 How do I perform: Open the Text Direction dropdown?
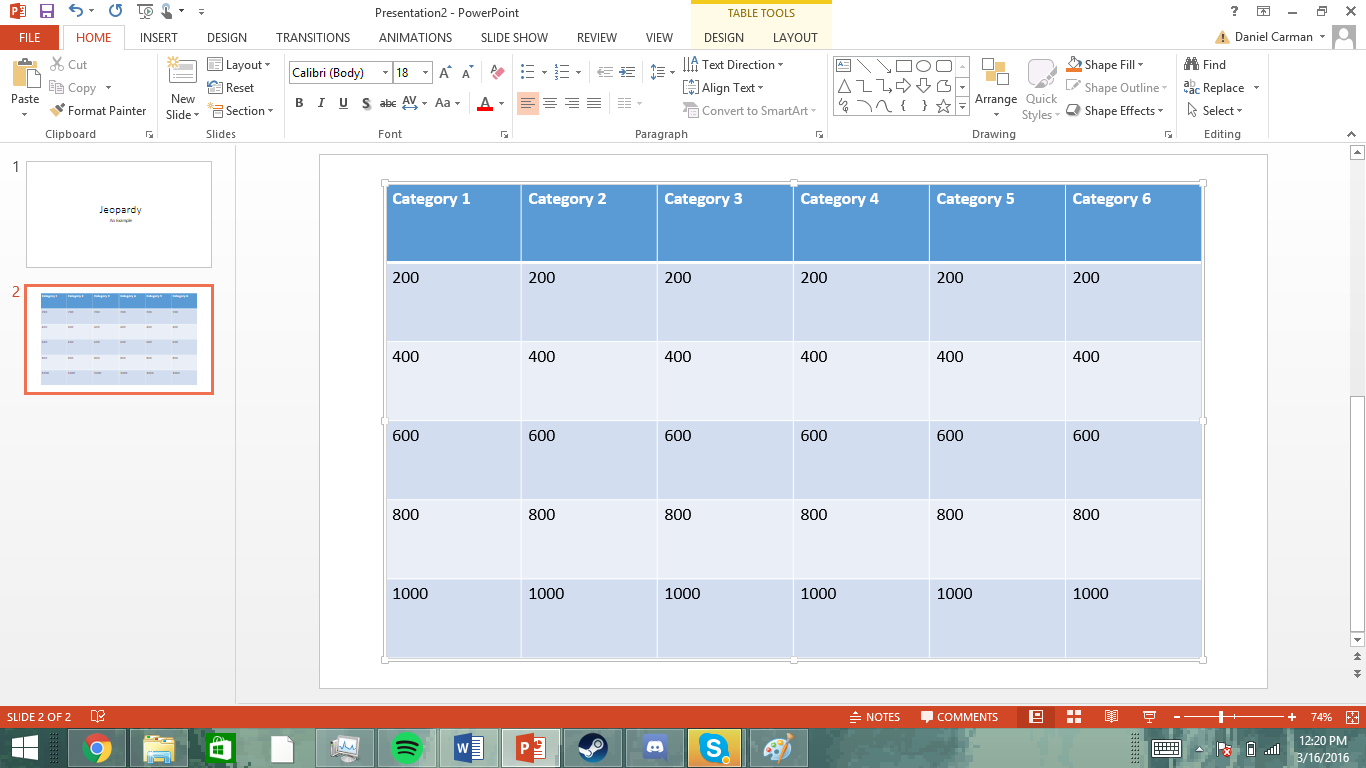733,64
